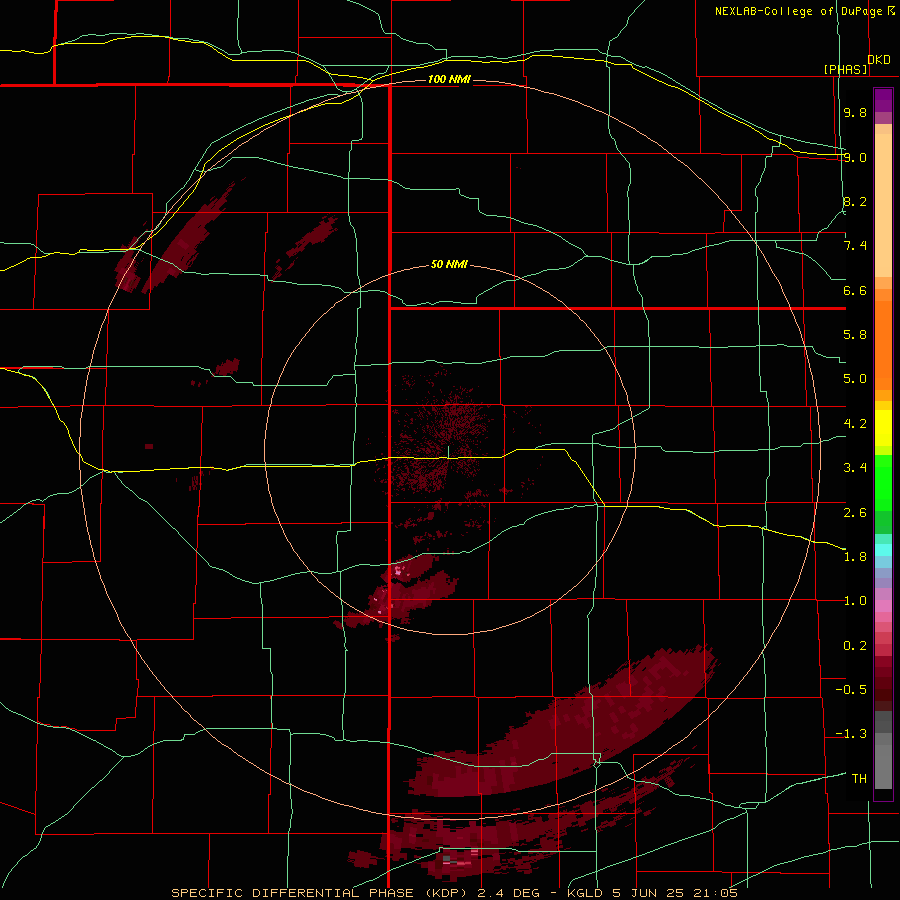
Task: Pick the dark red band on color scale
Action: coord(883,683)
